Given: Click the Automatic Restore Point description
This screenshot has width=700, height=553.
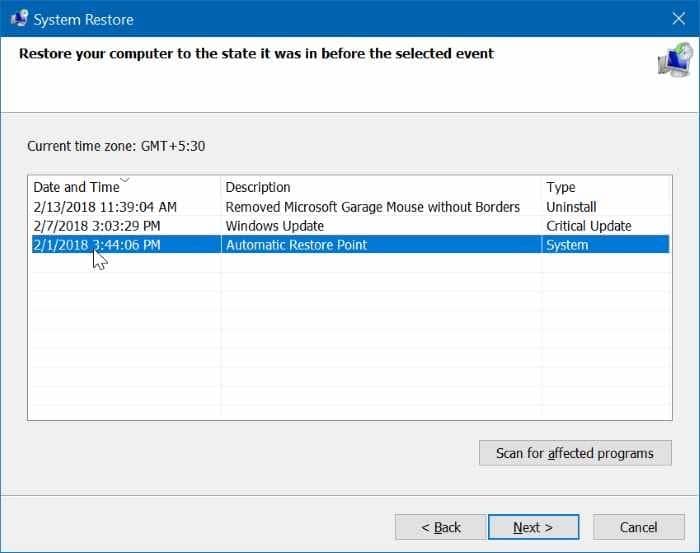Looking at the screenshot, I should point(296,245).
